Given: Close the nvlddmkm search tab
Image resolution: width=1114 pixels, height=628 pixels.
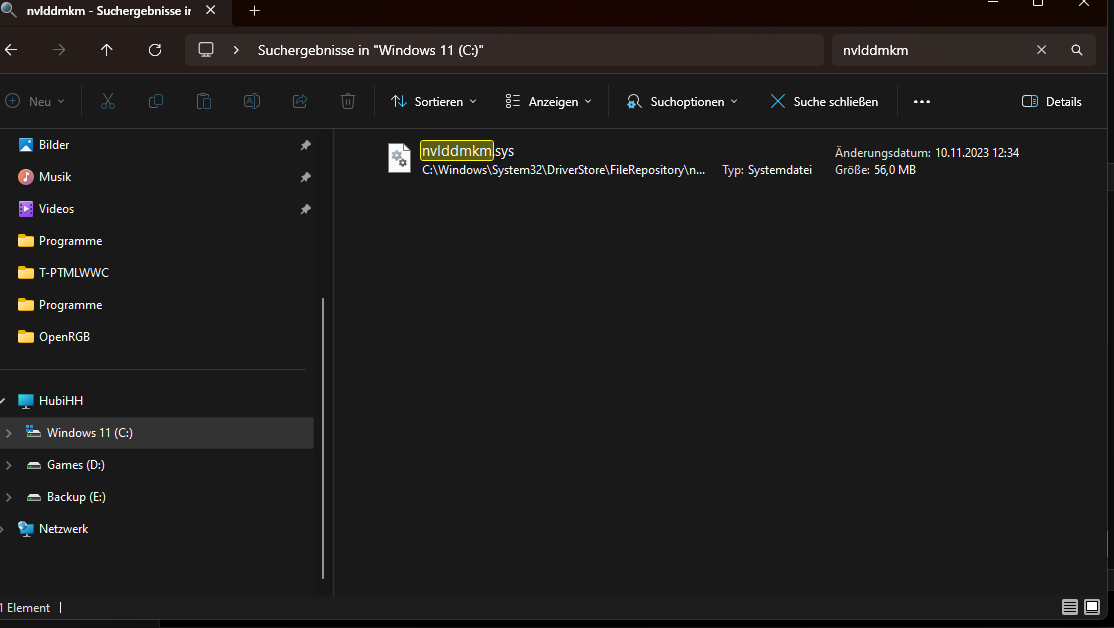Looking at the screenshot, I should tap(210, 11).
